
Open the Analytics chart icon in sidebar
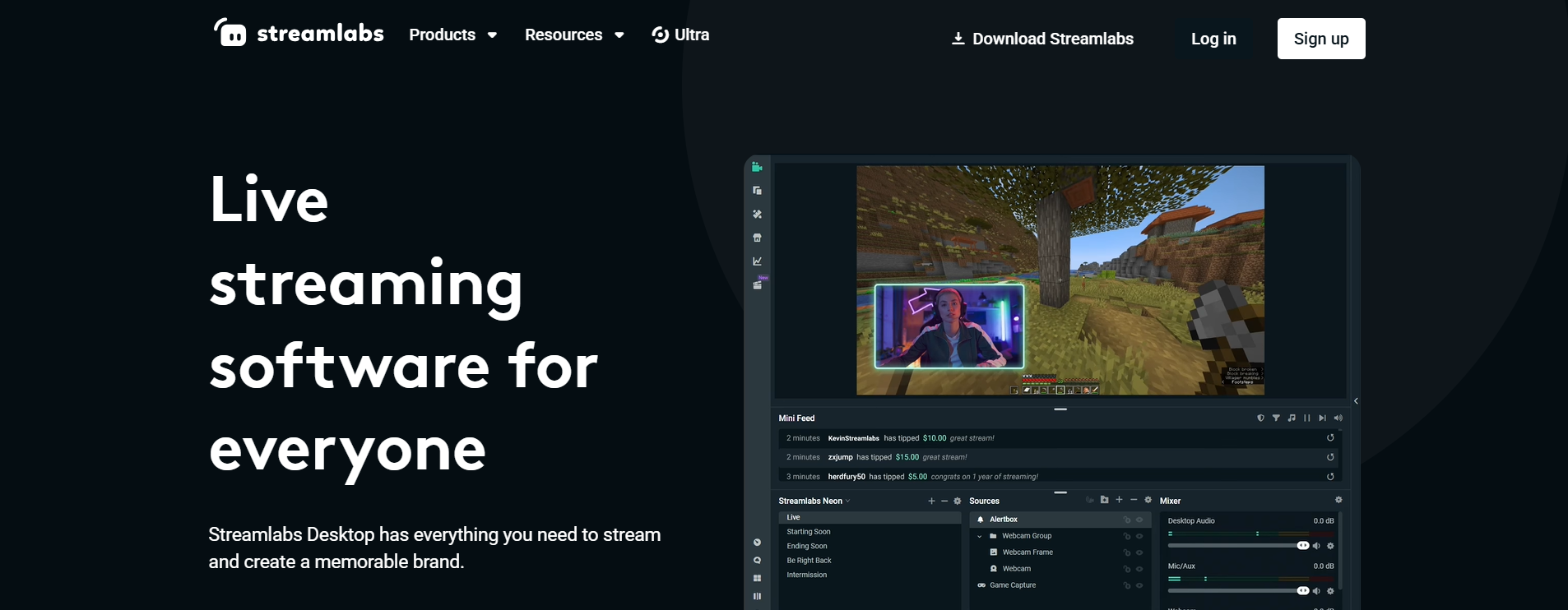757,261
